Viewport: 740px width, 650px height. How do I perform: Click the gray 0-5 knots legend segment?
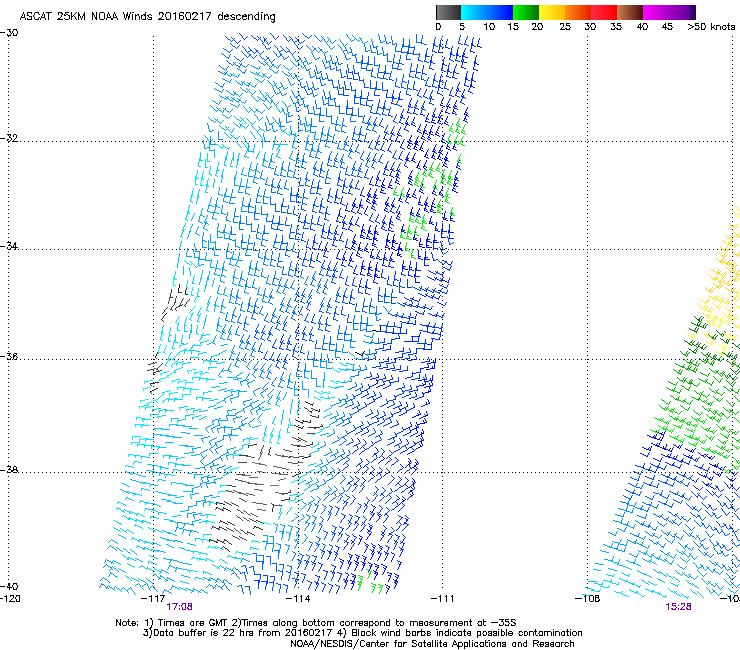[448, 12]
